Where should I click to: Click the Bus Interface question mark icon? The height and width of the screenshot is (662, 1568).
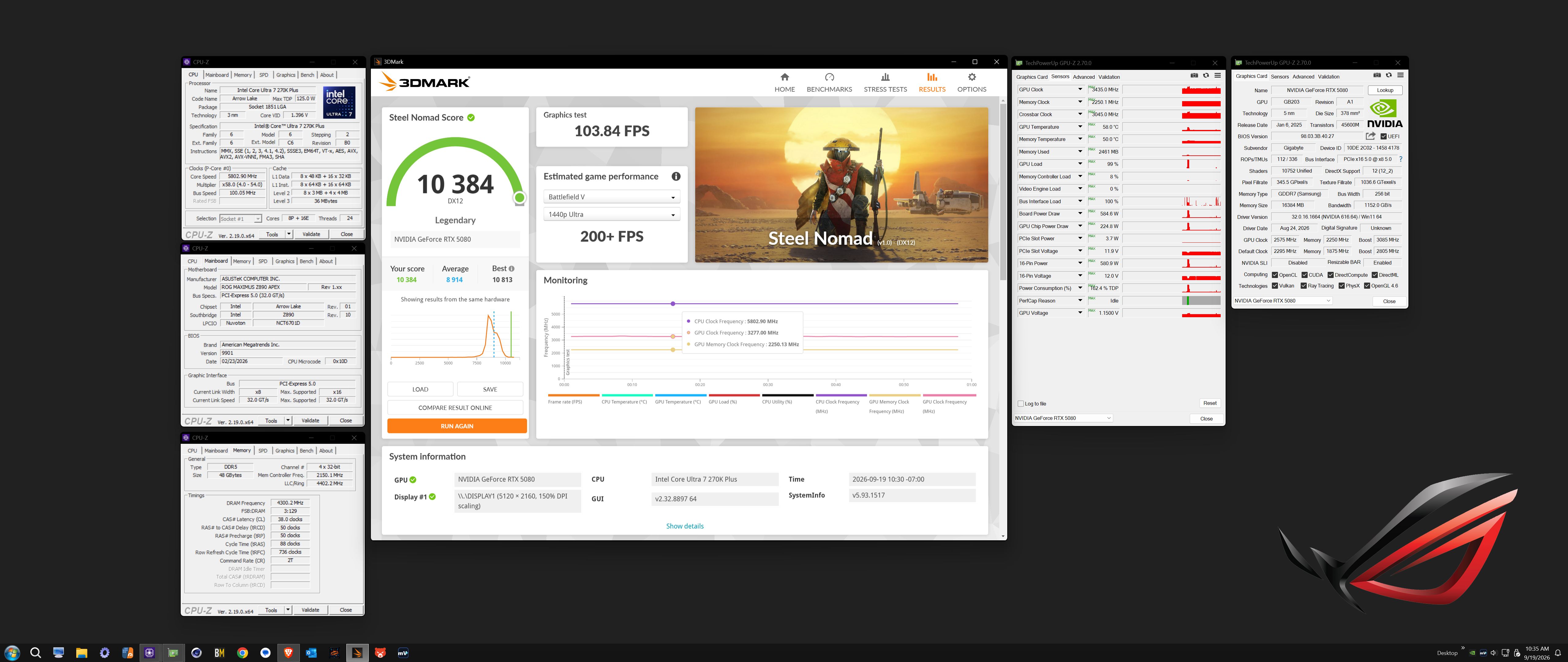[1400, 160]
